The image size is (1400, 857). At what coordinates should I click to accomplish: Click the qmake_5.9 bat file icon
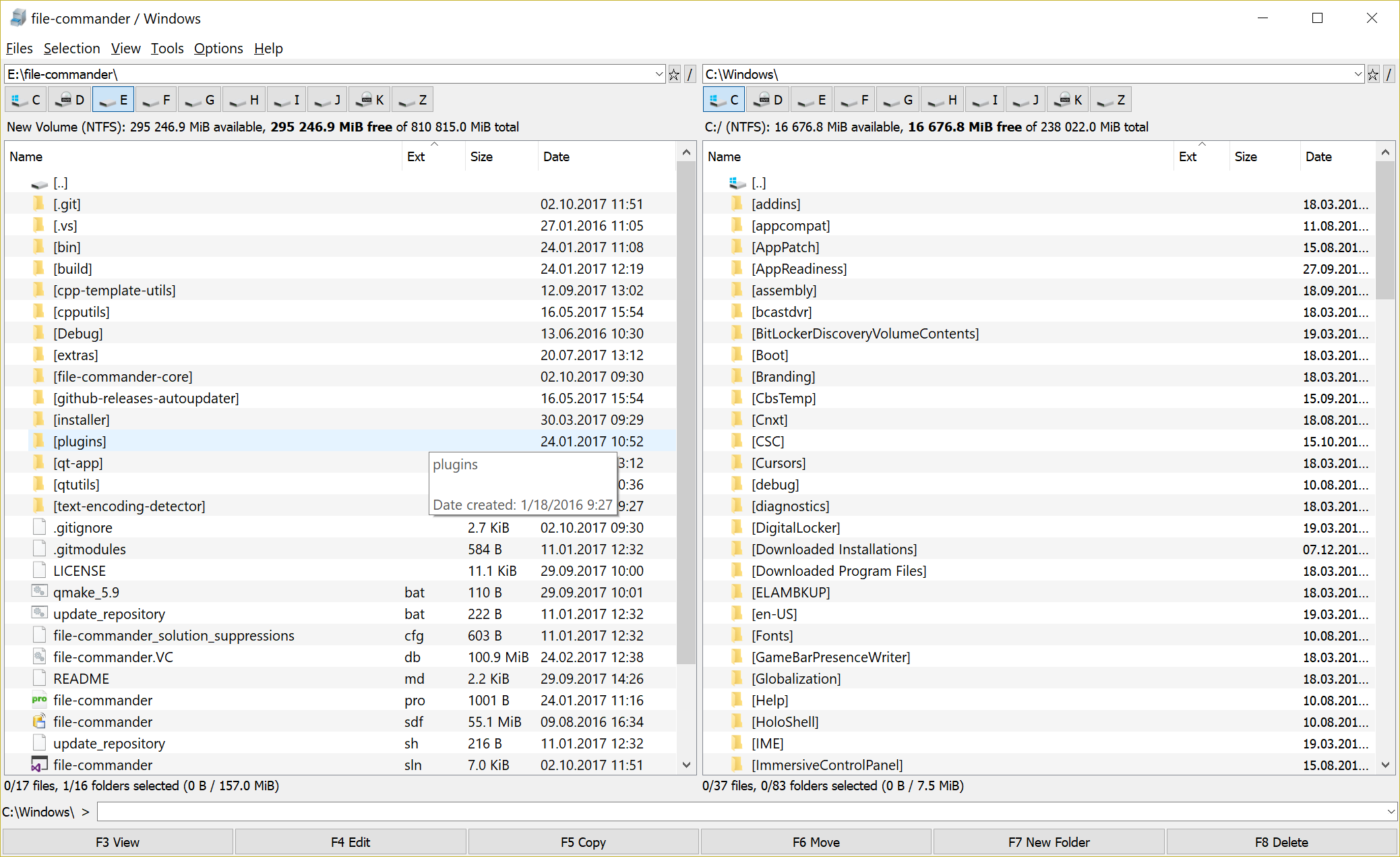pyautogui.click(x=39, y=592)
